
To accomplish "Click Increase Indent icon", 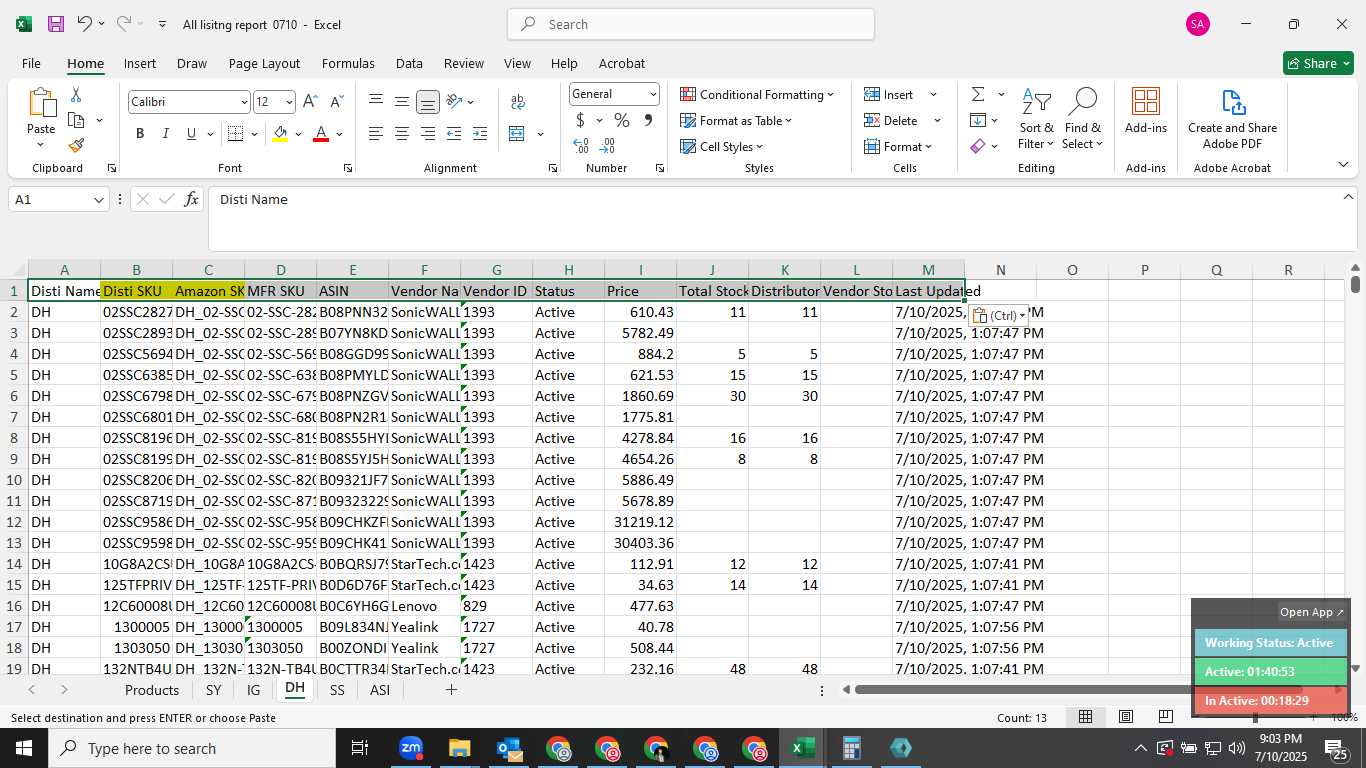I will click(480, 134).
